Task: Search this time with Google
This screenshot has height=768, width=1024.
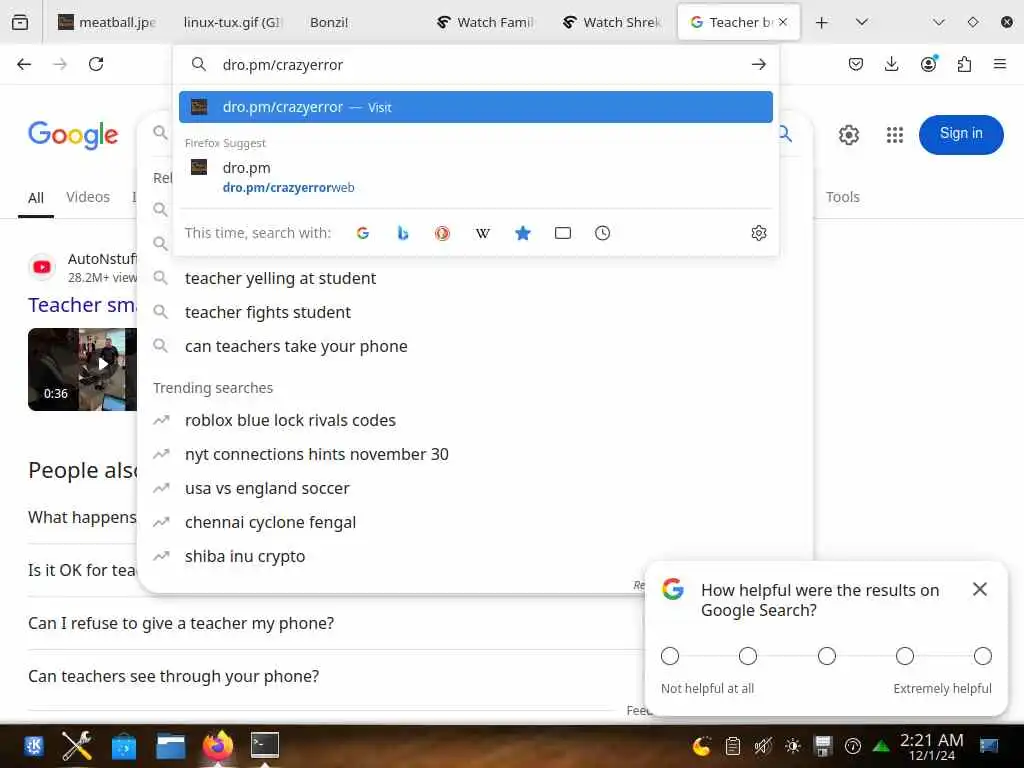Action: pos(362,233)
